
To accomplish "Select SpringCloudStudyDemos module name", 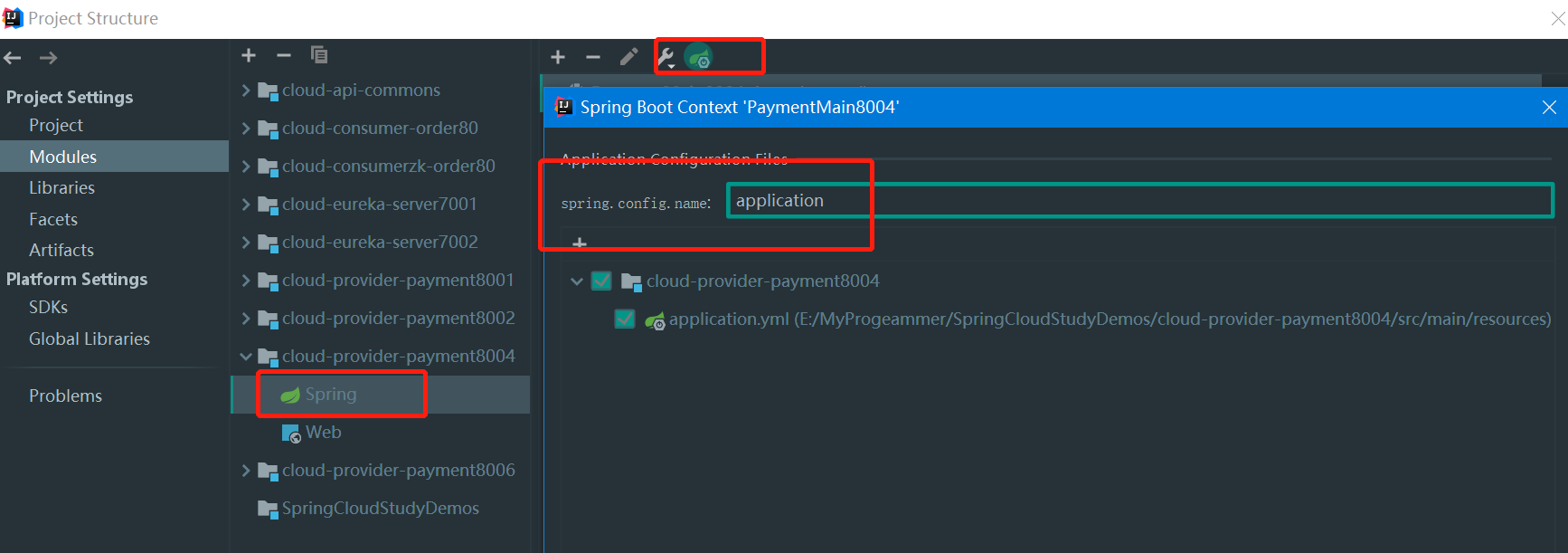I will click(x=381, y=509).
